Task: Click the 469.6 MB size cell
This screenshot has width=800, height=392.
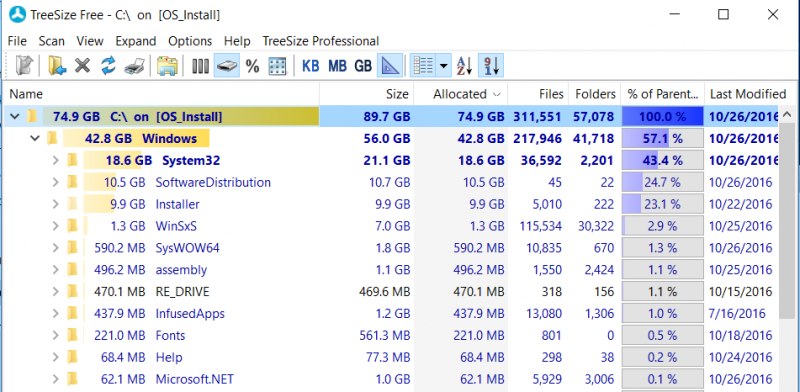Action: [384, 291]
